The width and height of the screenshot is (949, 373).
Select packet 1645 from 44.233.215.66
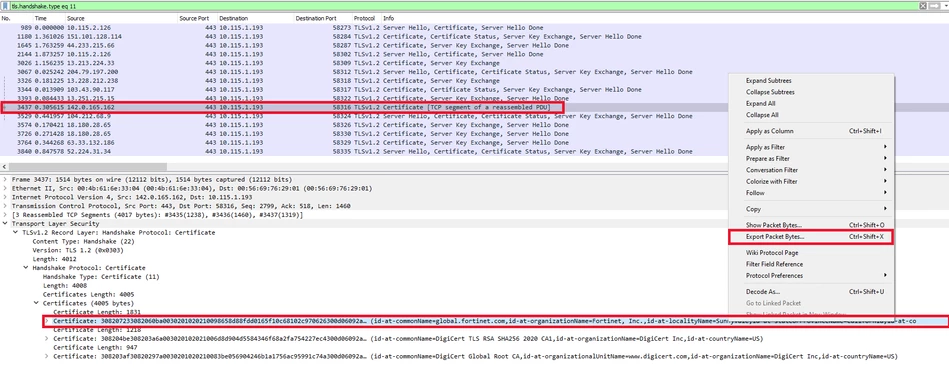474,45
